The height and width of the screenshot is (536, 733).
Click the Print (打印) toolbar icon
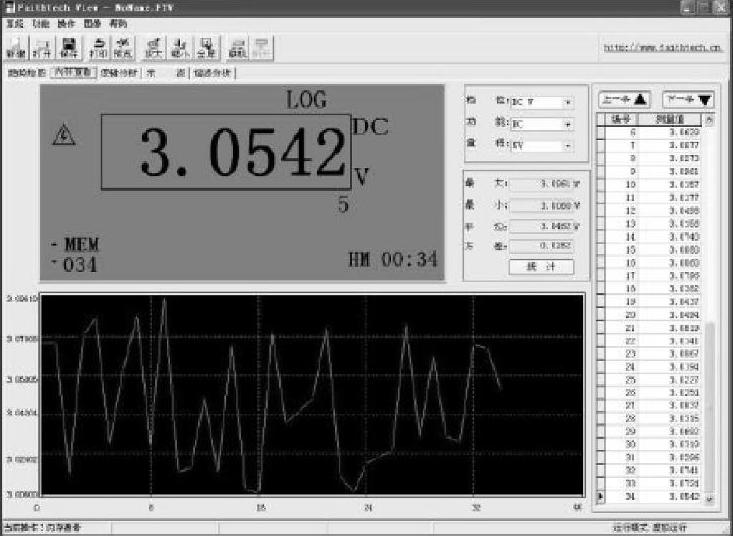point(97,46)
